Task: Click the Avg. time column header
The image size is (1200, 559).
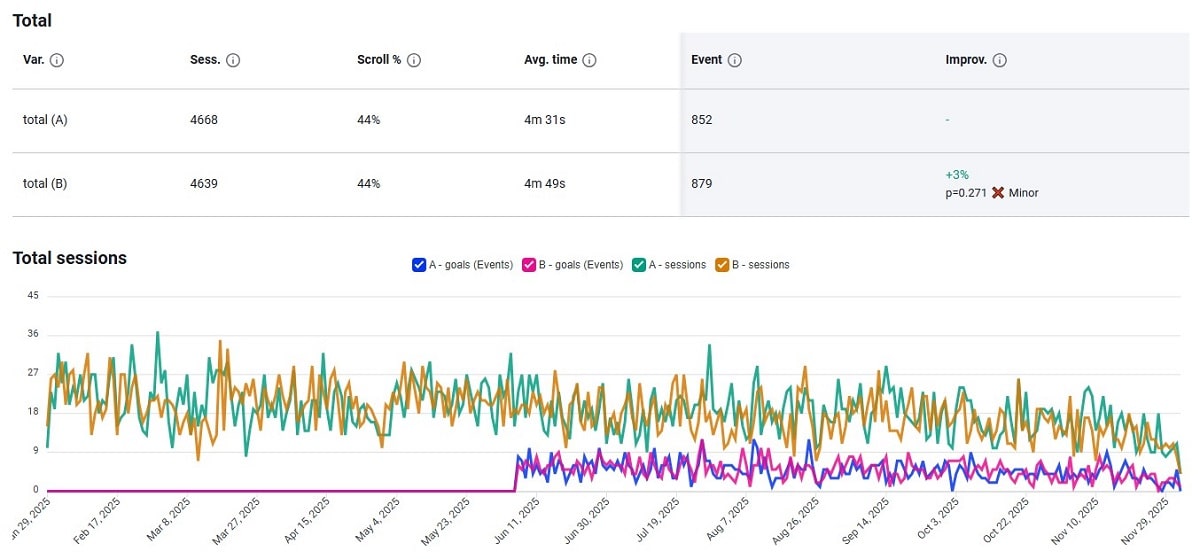Action: coord(550,60)
